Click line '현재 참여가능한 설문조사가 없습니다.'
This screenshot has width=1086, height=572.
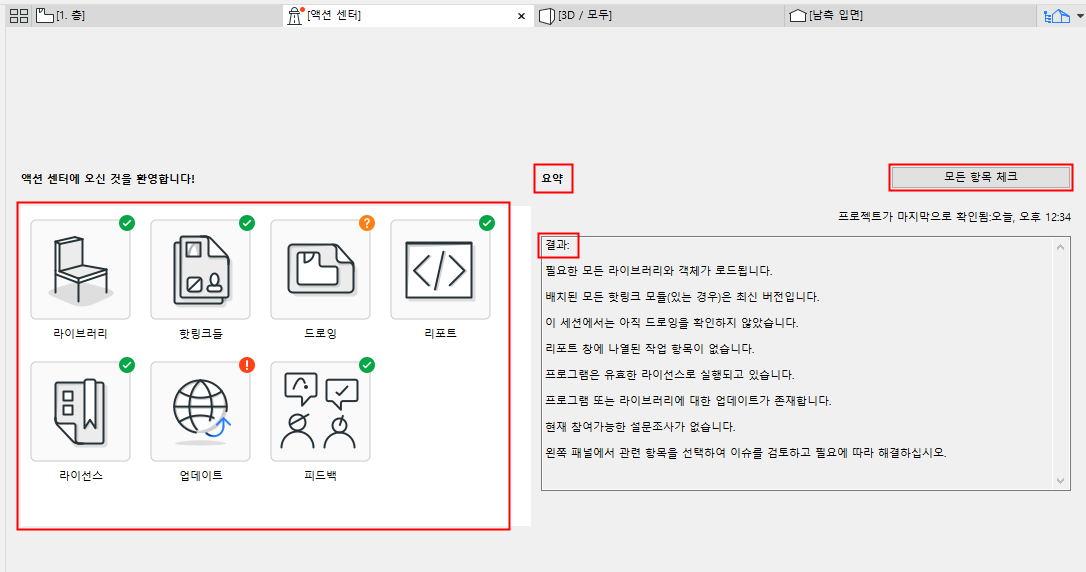[640, 427]
